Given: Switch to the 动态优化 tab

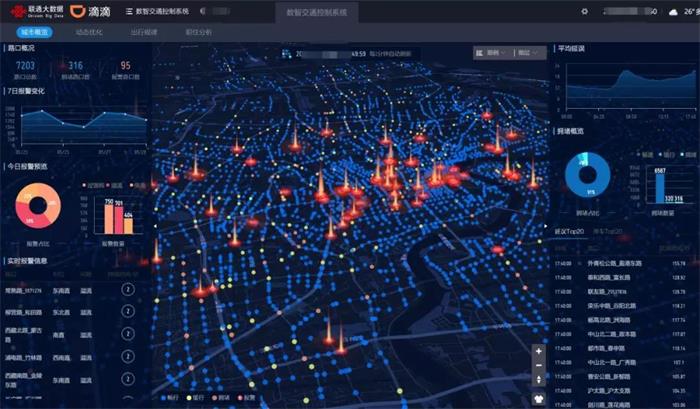Looking at the screenshot, I should tap(91, 33).
